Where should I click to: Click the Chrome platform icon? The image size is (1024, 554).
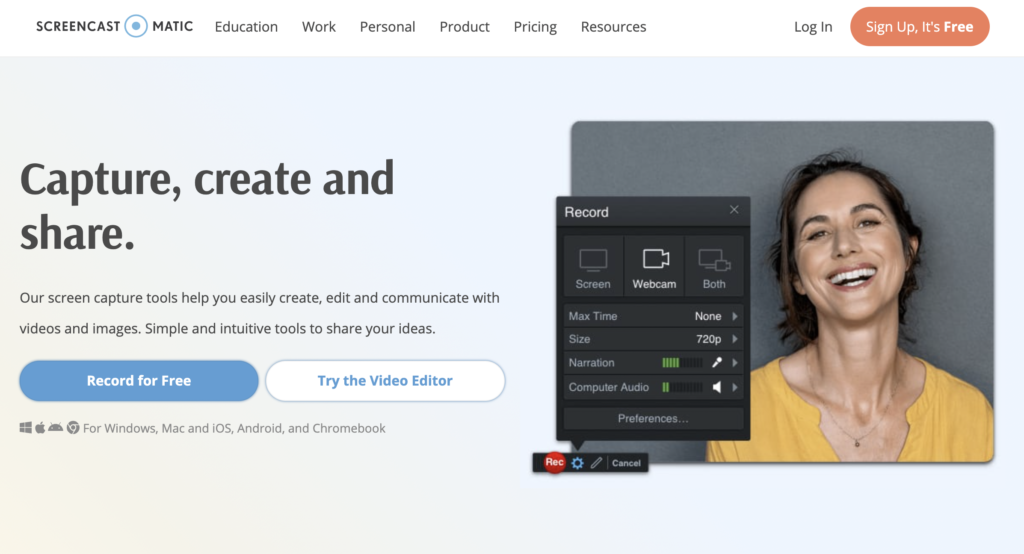pos(73,428)
